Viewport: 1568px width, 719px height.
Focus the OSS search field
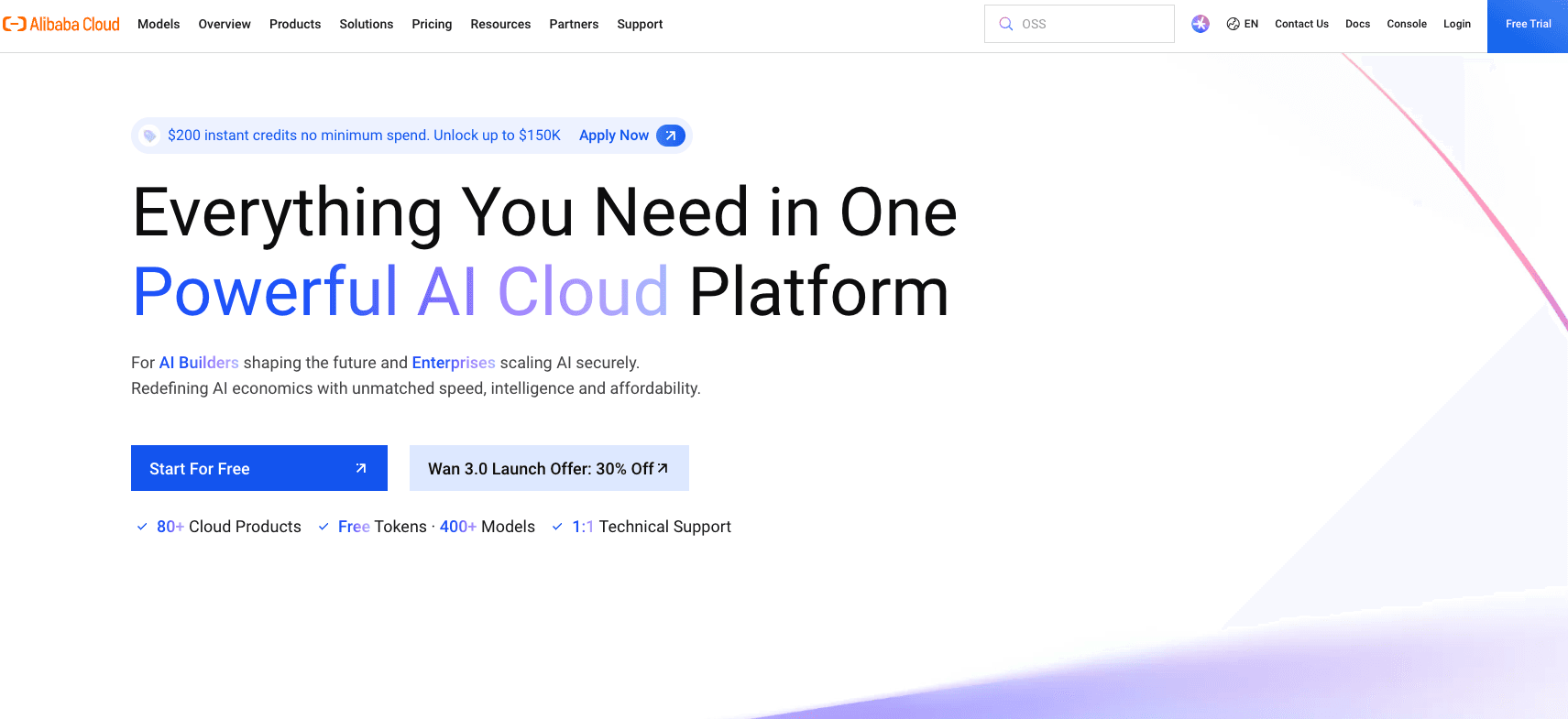click(x=1080, y=24)
